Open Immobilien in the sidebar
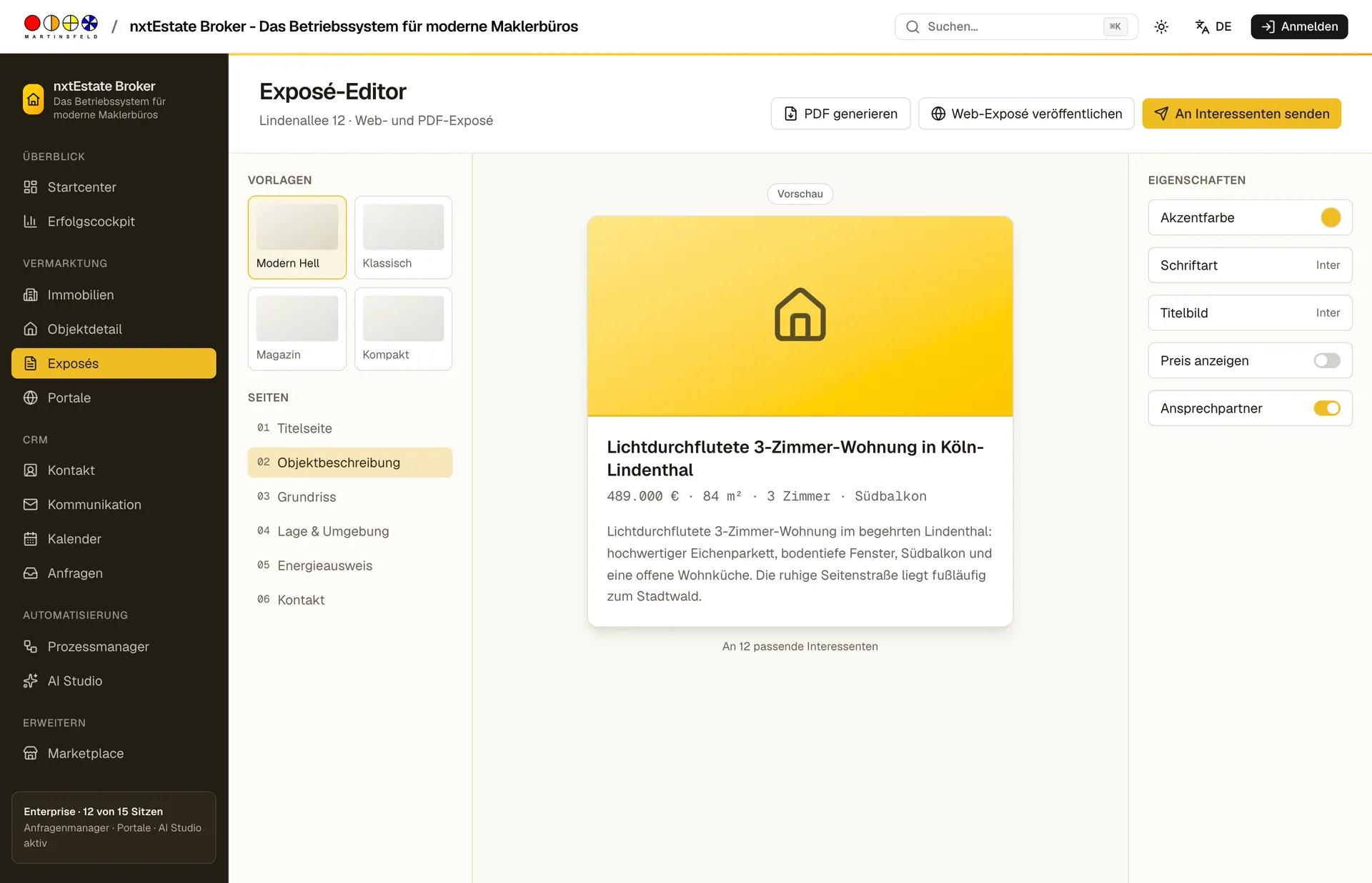The width and height of the screenshot is (1372, 883). (114, 295)
